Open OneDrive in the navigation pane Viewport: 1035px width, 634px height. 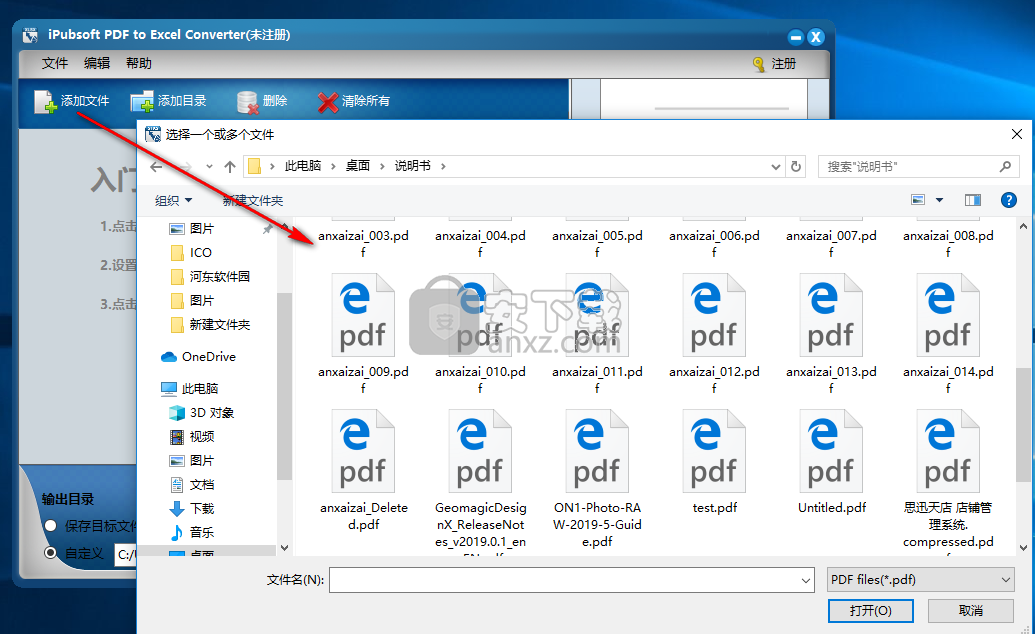(x=199, y=357)
